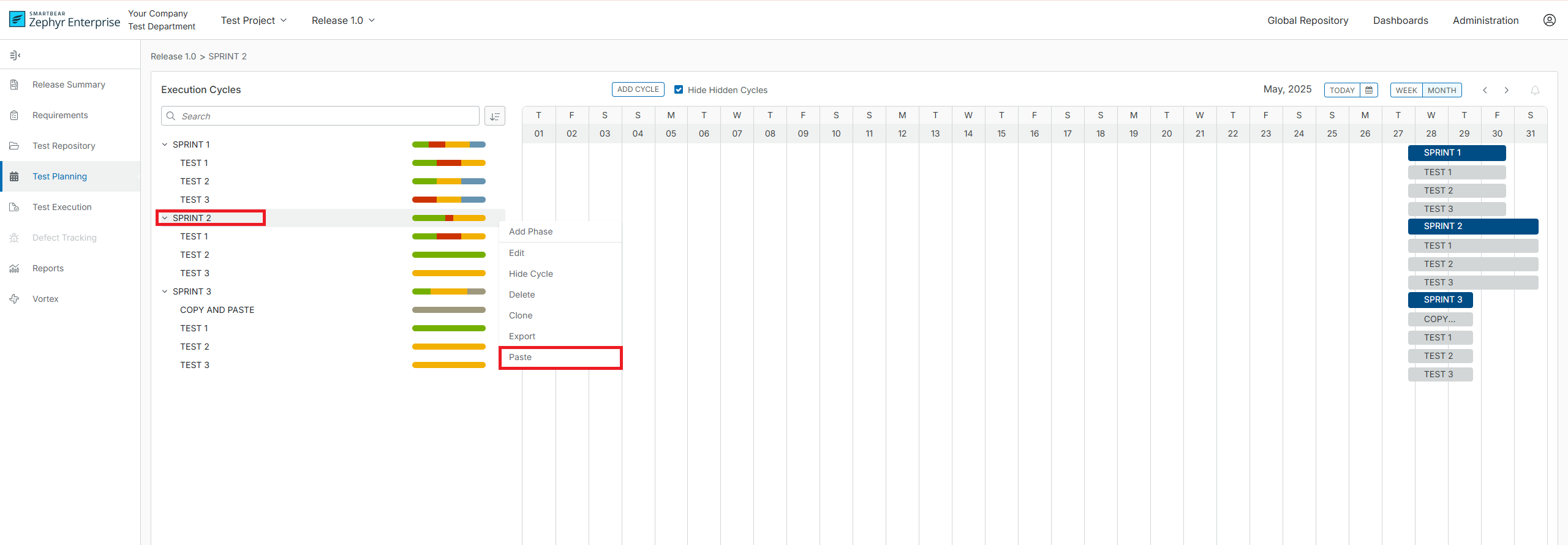Go to next month arrow

click(x=1507, y=91)
